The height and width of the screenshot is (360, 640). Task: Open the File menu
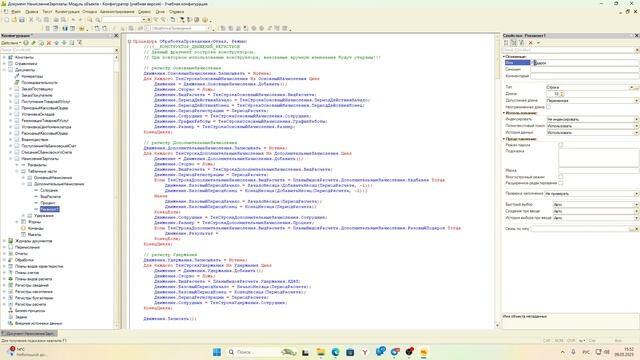coord(16,12)
